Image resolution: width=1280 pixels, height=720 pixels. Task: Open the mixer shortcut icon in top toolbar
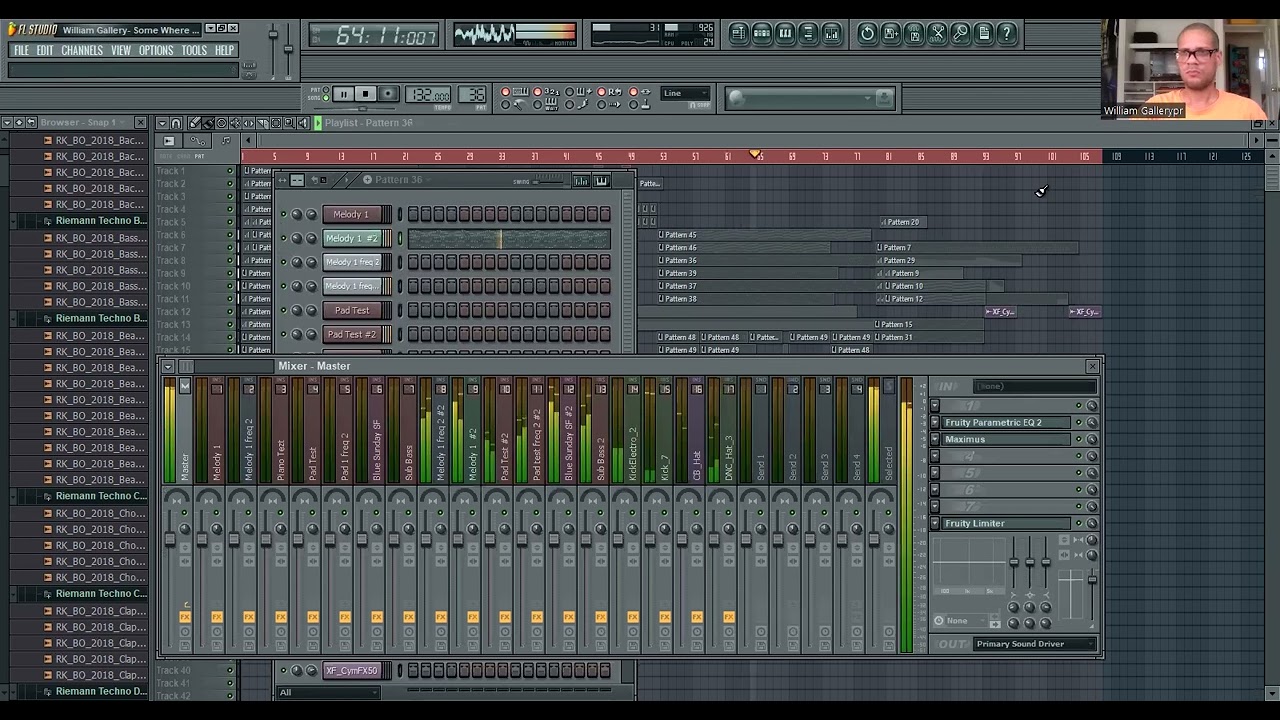831,33
